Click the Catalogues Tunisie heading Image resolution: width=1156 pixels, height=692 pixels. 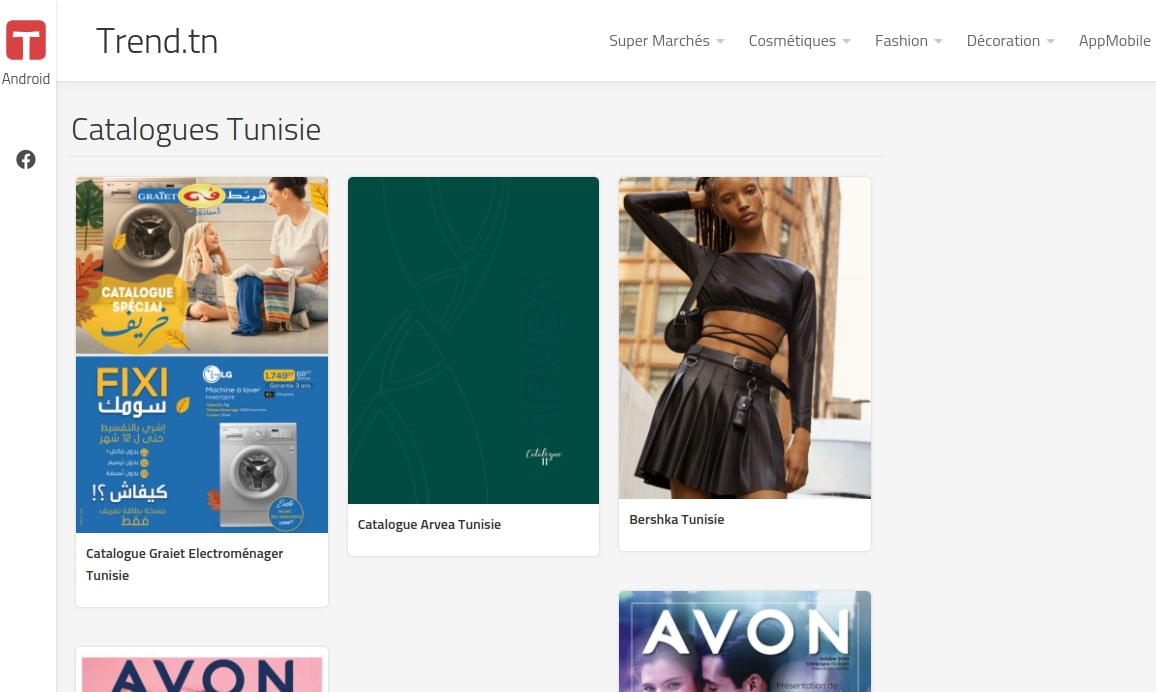click(x=196, y=130)
